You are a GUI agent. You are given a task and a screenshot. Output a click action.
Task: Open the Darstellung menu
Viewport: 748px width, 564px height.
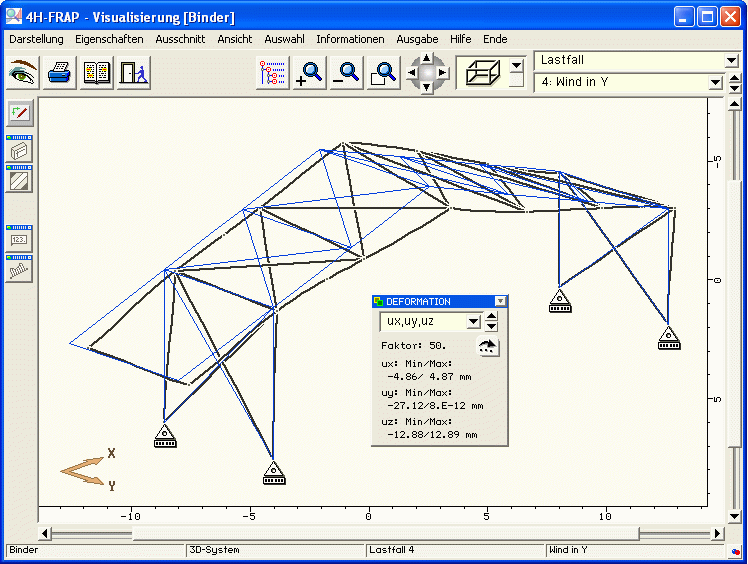pyautogui.click(x=36, y=39)
